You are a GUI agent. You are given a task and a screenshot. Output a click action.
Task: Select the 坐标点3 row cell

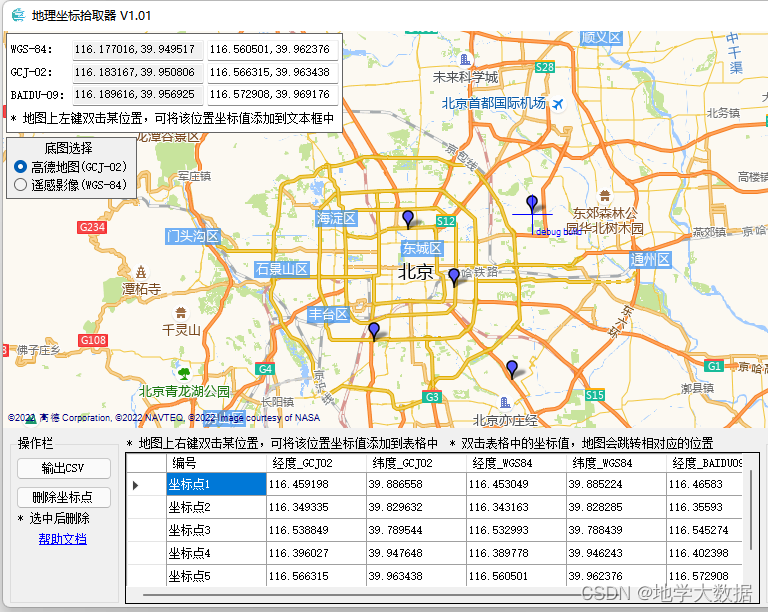point(216,530)
